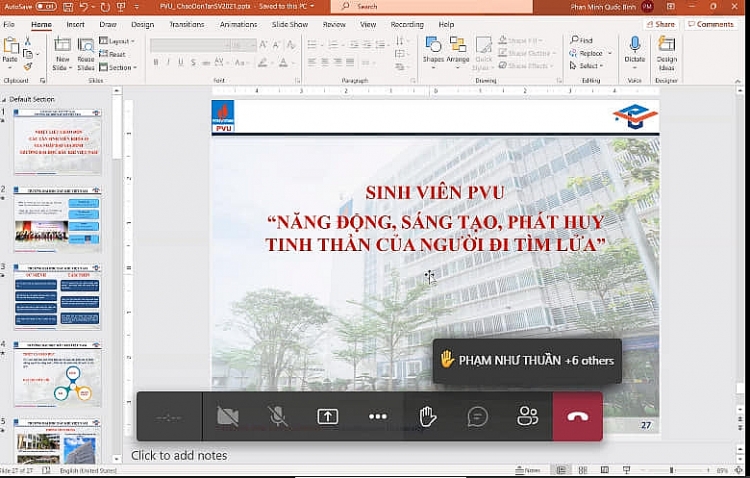Switch to Slide Sorter view icon
The width and height of the screenshot is (750, 478).
(583, 470)
